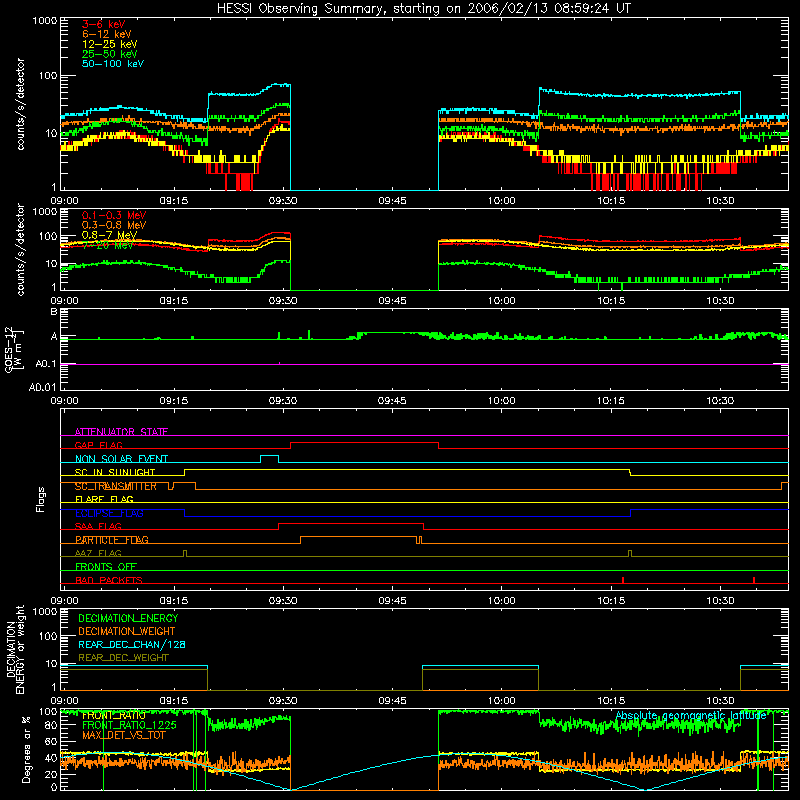The image size is (800, 800).
Task: Select the 3-6 keV legend label
Action: coord(104,24)
